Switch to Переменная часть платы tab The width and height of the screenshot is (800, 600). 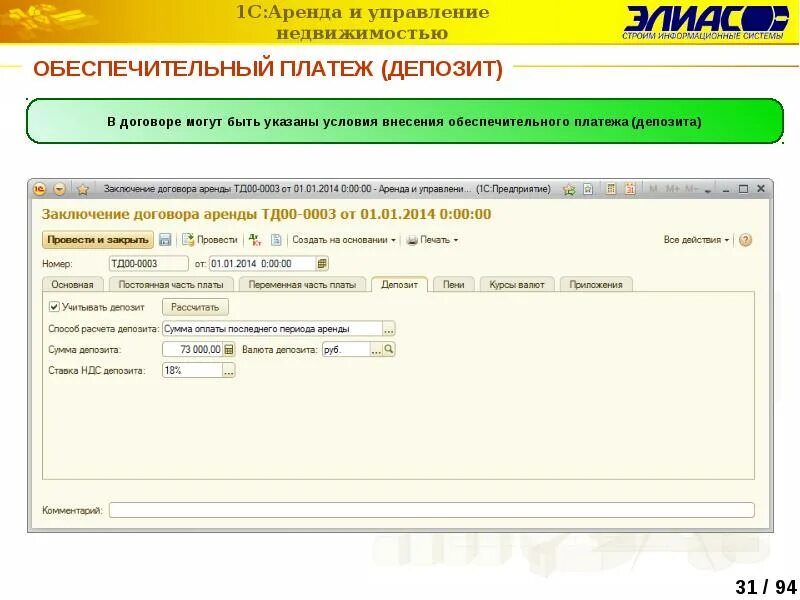[302, 285]
